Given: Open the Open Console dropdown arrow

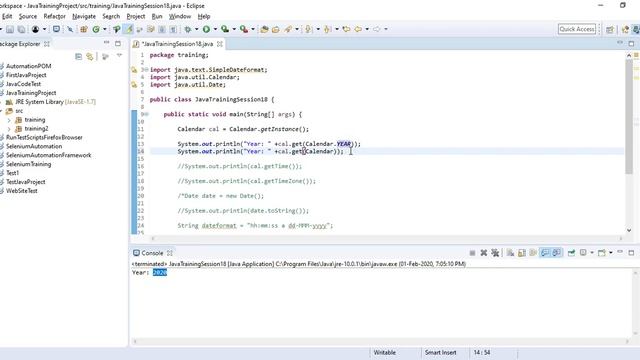Looking at the screenshot, I should 611,253.
